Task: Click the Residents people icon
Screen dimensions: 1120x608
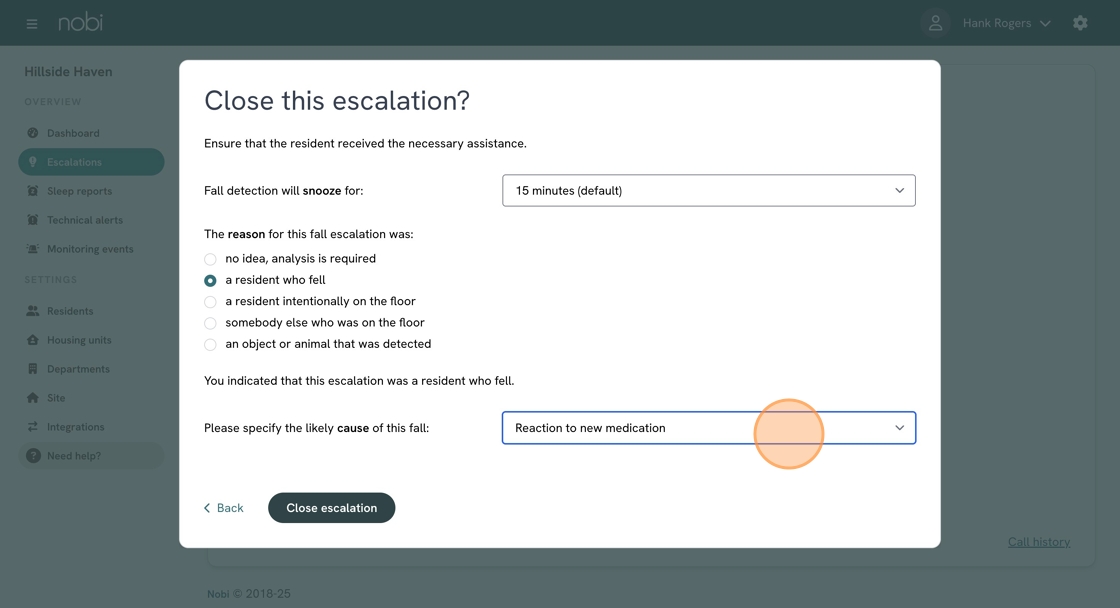Action: tap(33, 311)
